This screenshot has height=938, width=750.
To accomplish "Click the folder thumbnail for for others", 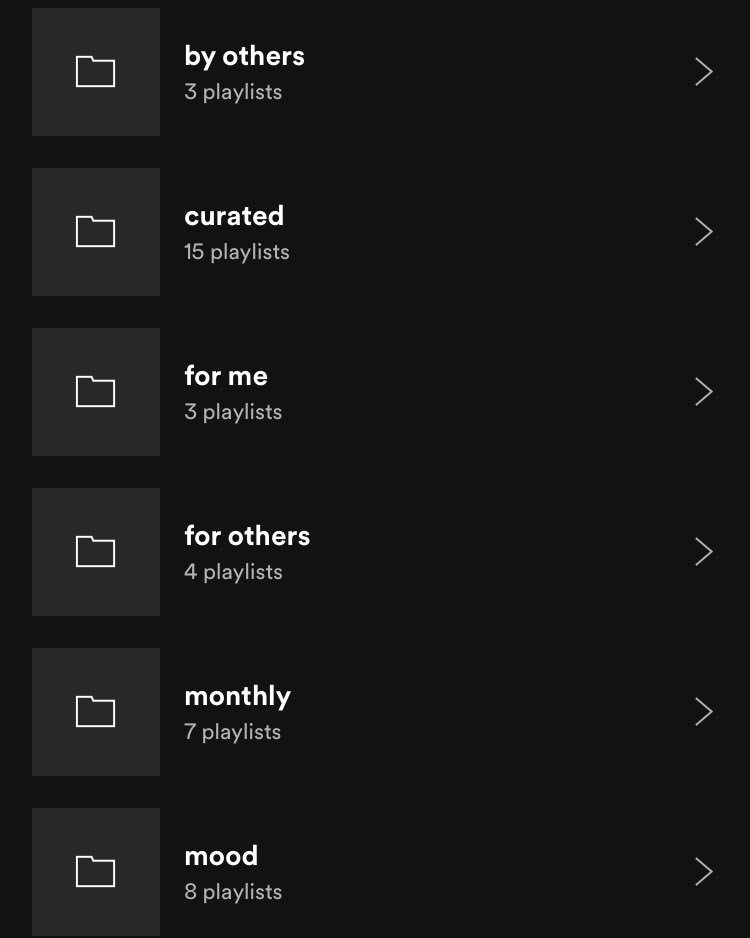I will [96, 552].
